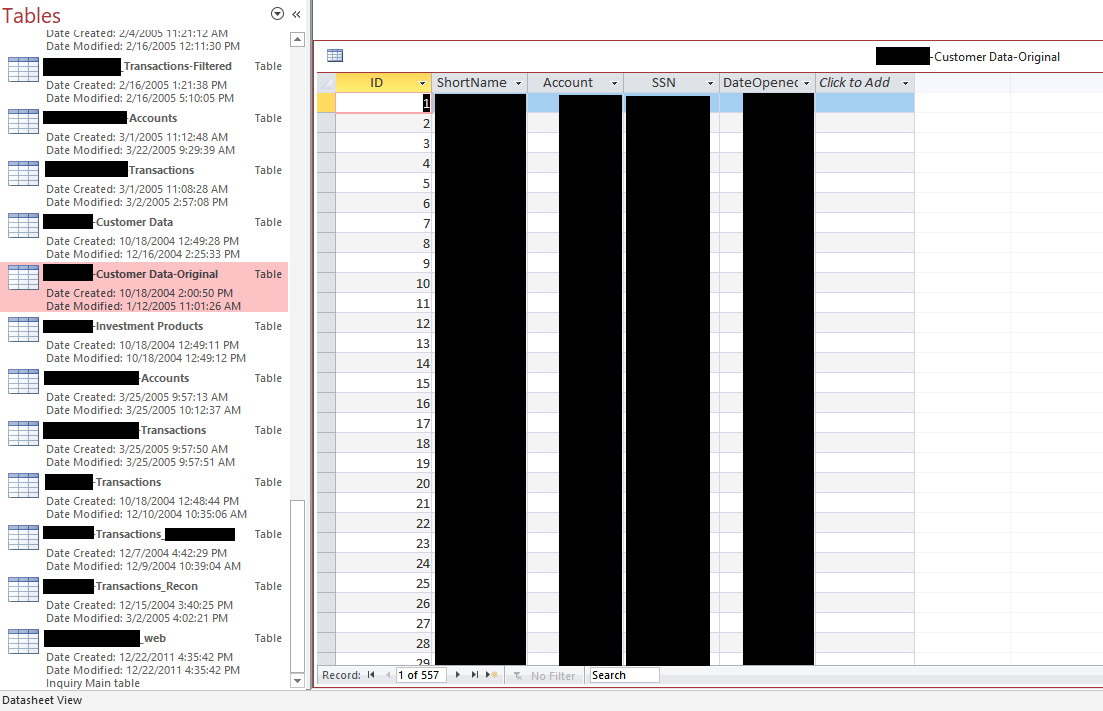Click table icon created 12/7/2004 4:42:29 PM
1103x711 pixels.
click(23, 538)
